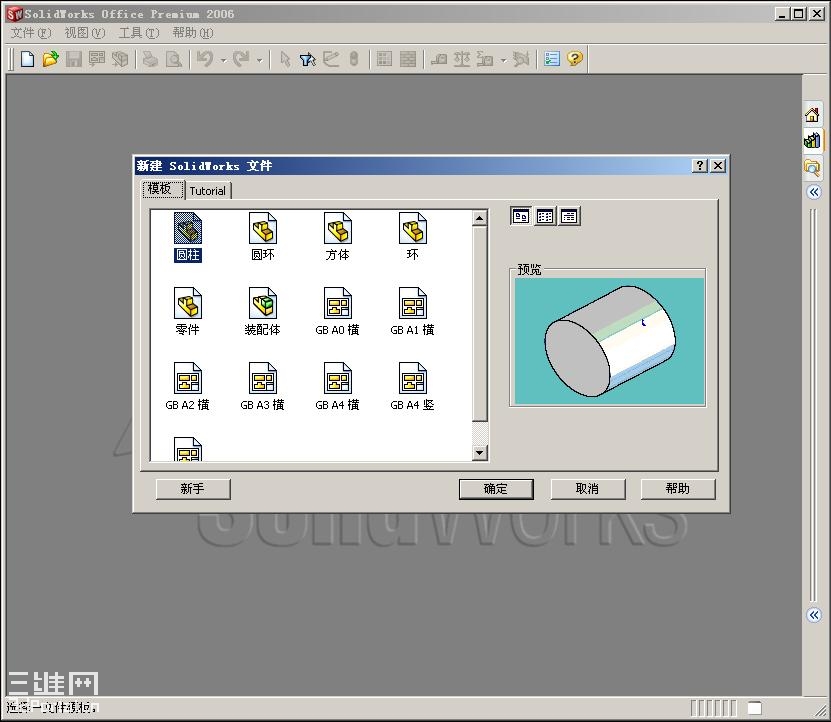
Task: Click the lower double chevron on task pane
Action: (814, 615)
